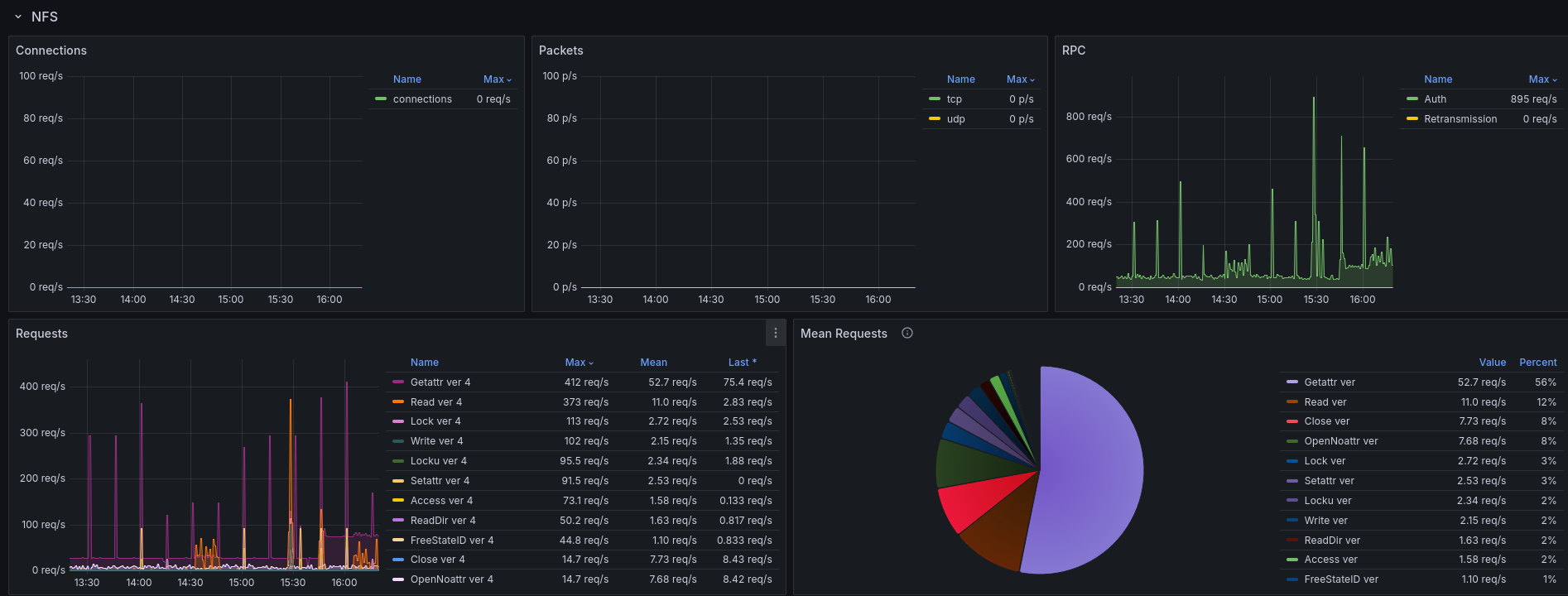The image size is (1568, 596).
Task: Click Name header in RPC legend
Action: pyautogui.click(x=1438, y=79)
